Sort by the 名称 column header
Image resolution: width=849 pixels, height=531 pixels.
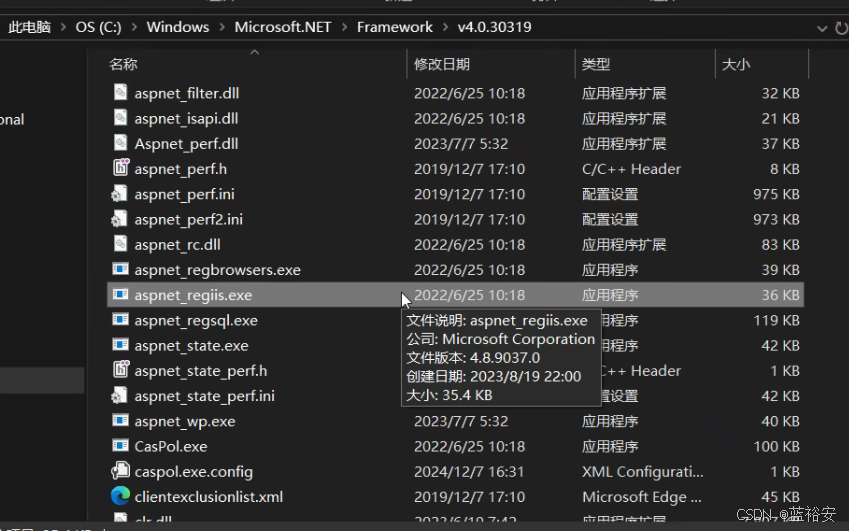pyautogui.click(x=123, y=64)
